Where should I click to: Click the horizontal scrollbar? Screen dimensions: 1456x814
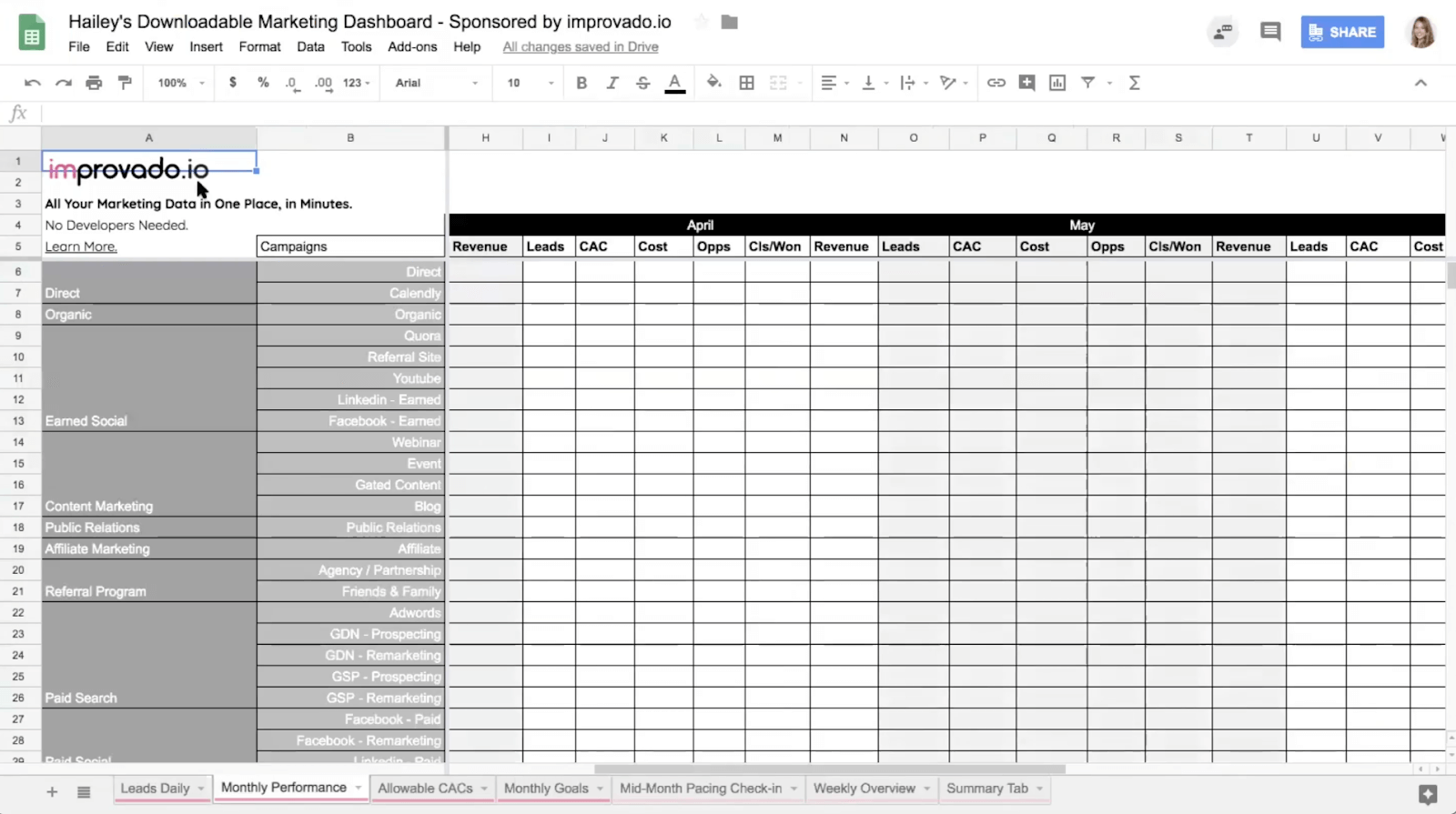pyautogui.click(x=830, y=769)
